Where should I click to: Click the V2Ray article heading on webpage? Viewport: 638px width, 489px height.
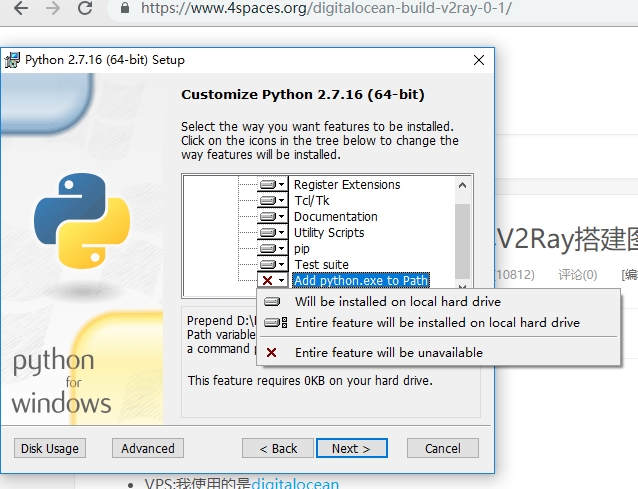pyautogui.click(x=567, y=239)
